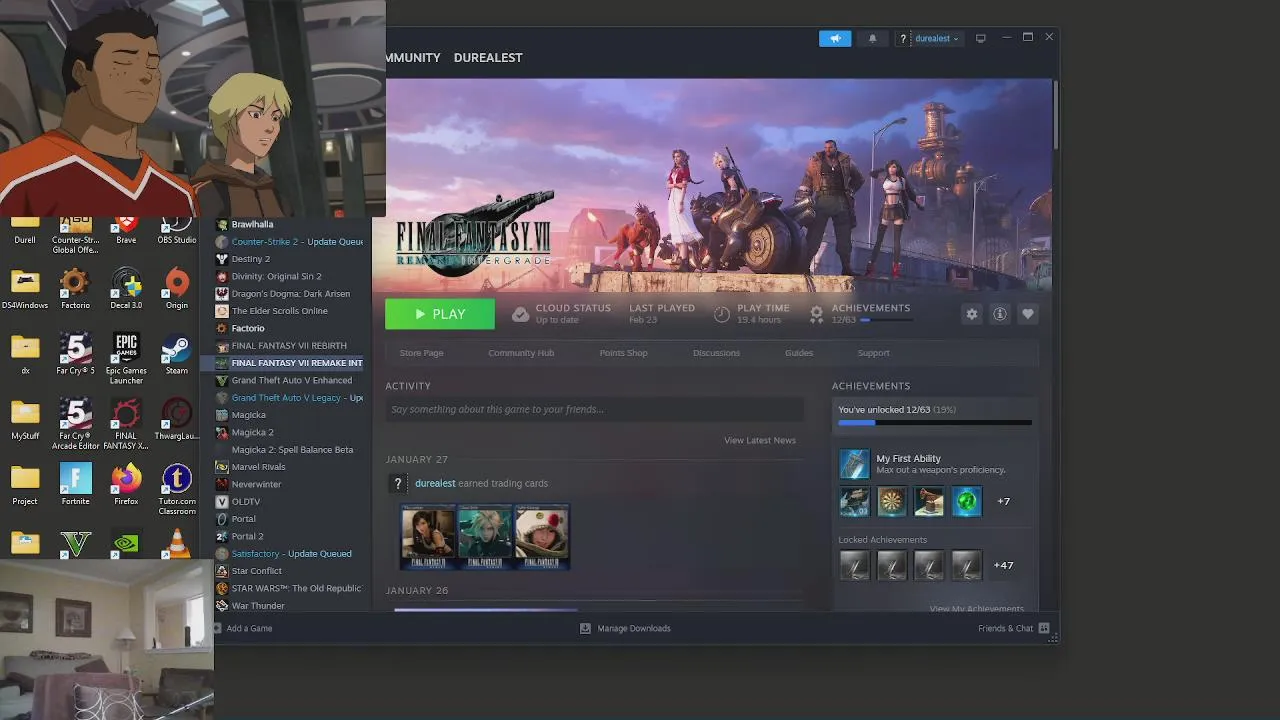The width and height of the screenshot is (1280, 720).
Task: Click the activity say-something input field
Action: (x=595, y=409)
